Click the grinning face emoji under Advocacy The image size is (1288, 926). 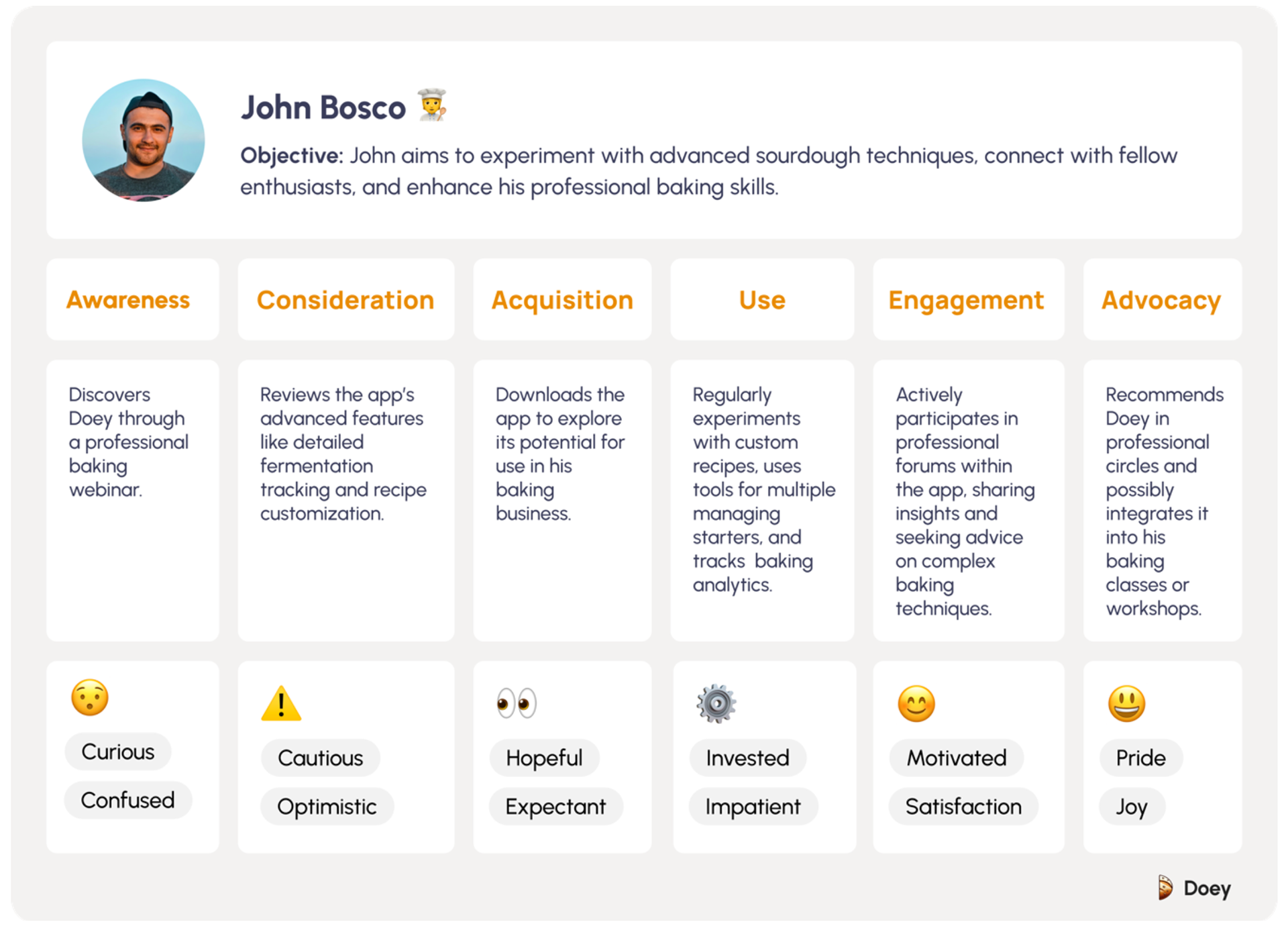pyautogui.click(x=1127, y=703)
